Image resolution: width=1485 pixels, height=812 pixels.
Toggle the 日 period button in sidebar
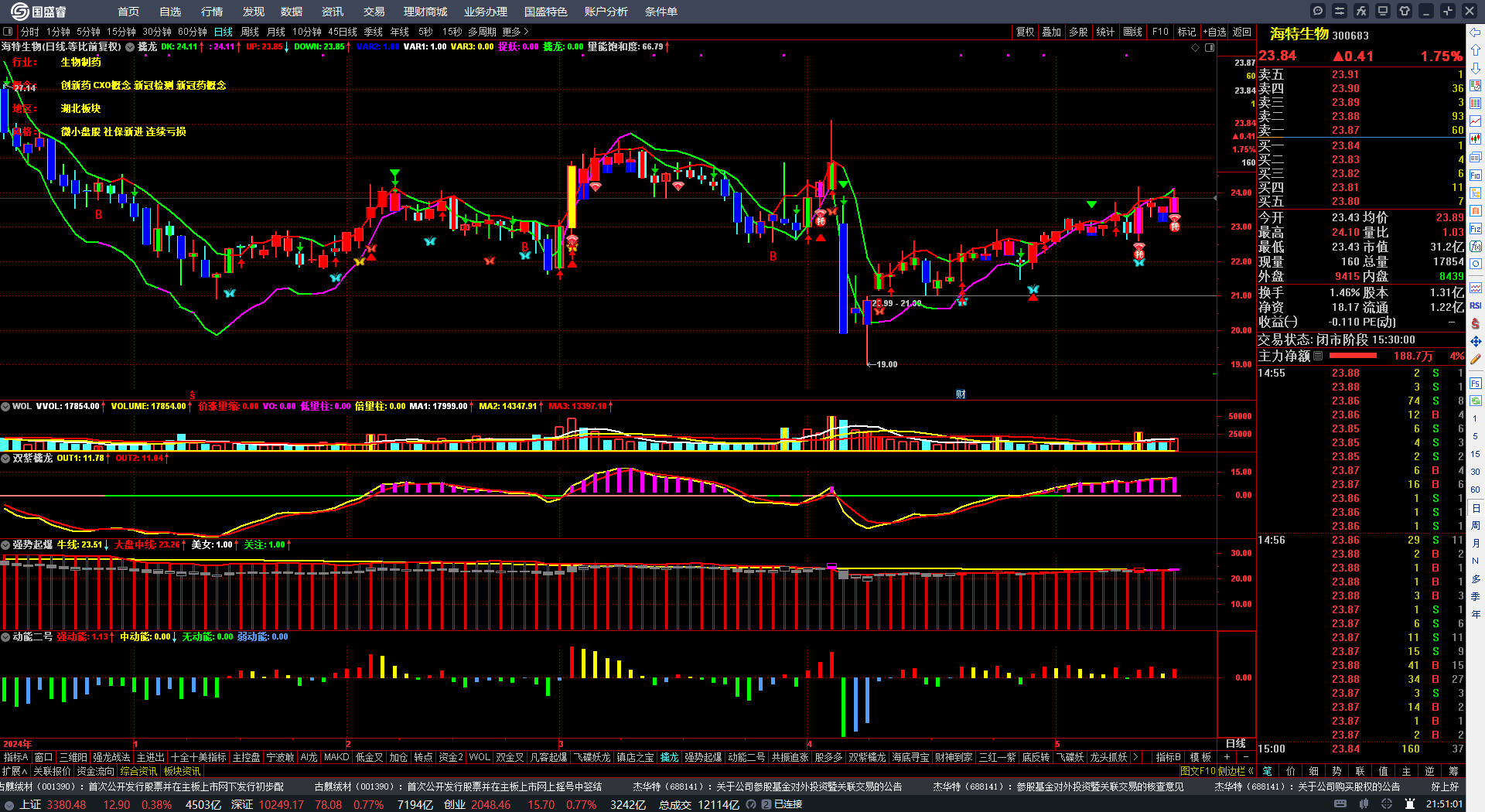(x=1476, y=508)
